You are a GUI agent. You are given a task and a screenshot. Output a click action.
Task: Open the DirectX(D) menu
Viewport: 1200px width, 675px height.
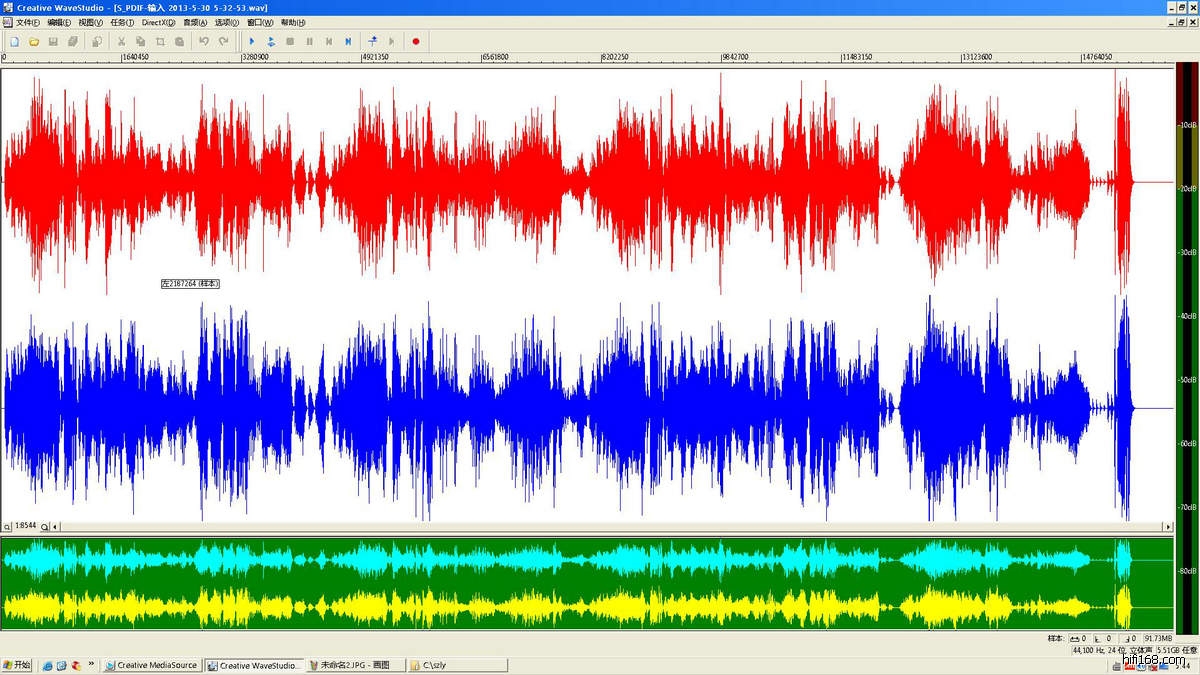158,22
